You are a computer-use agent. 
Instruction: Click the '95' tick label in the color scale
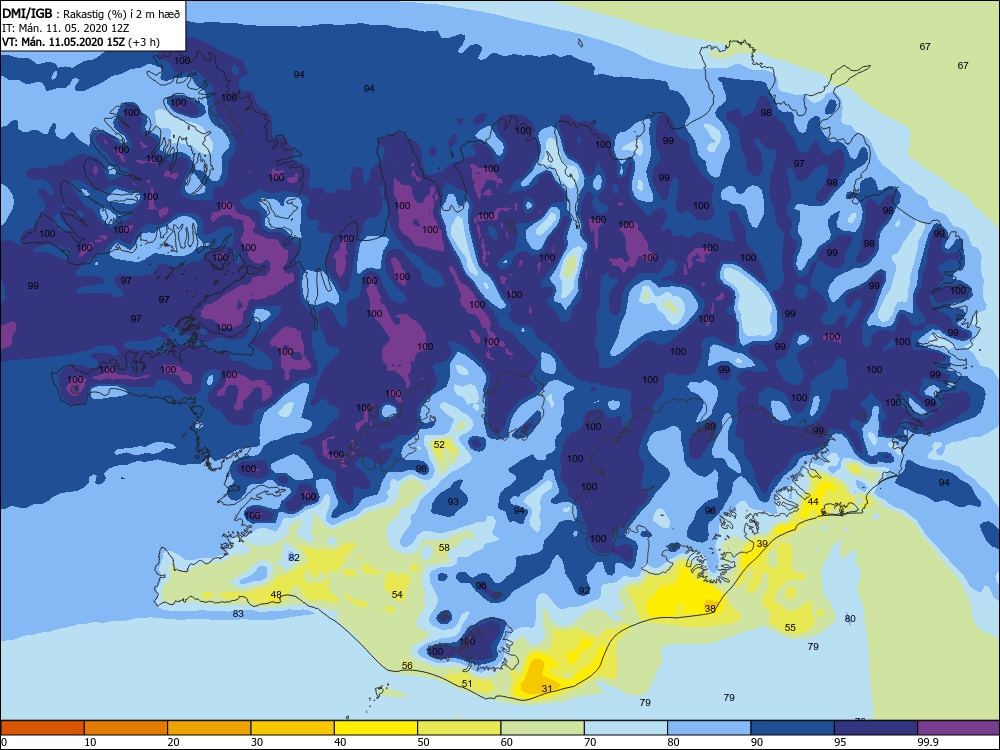(x=841, y=742)
